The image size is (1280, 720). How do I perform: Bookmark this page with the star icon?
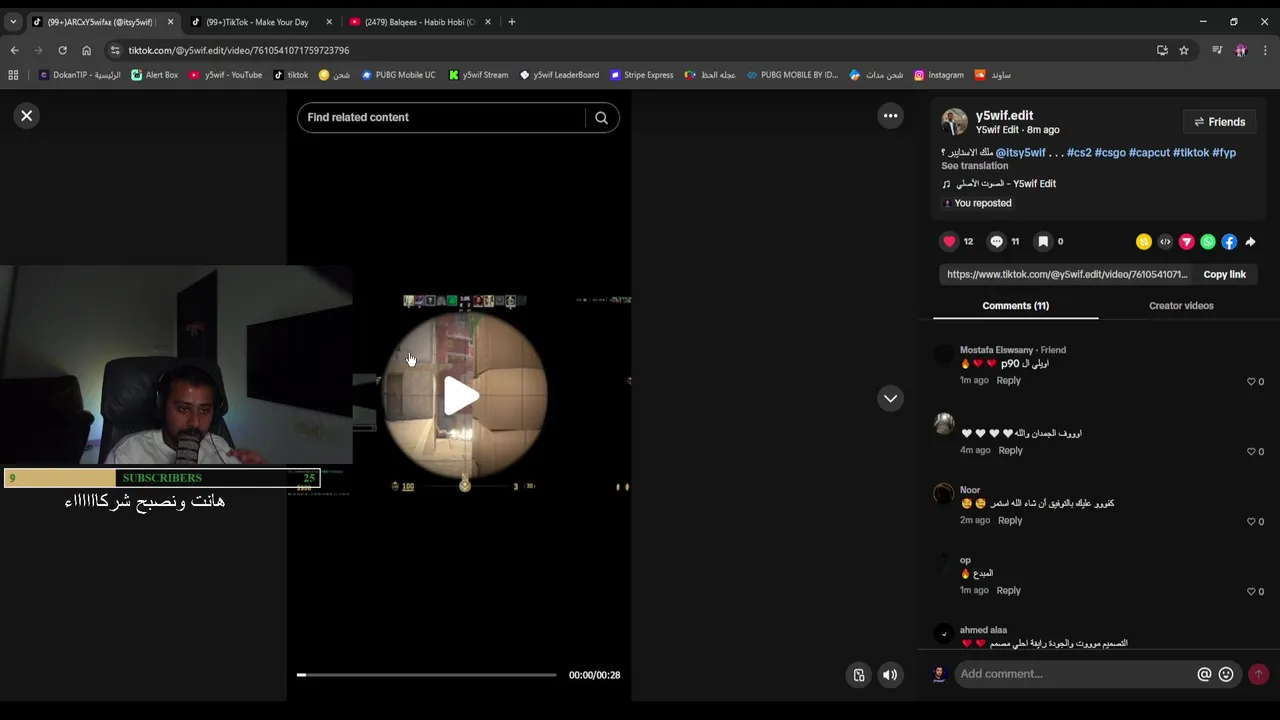click(1183, 50)
